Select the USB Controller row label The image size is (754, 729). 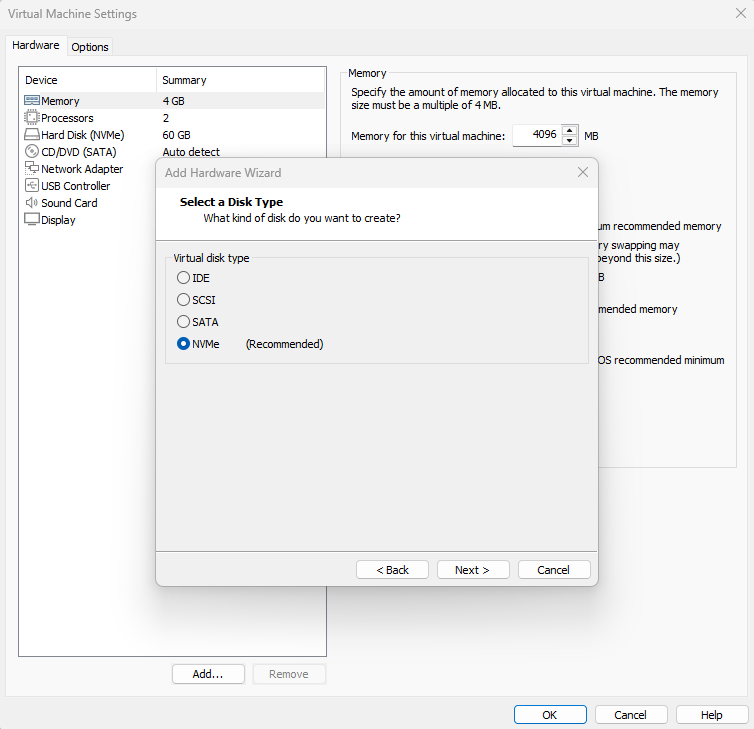pyautogui.click(x=75, y=186)
